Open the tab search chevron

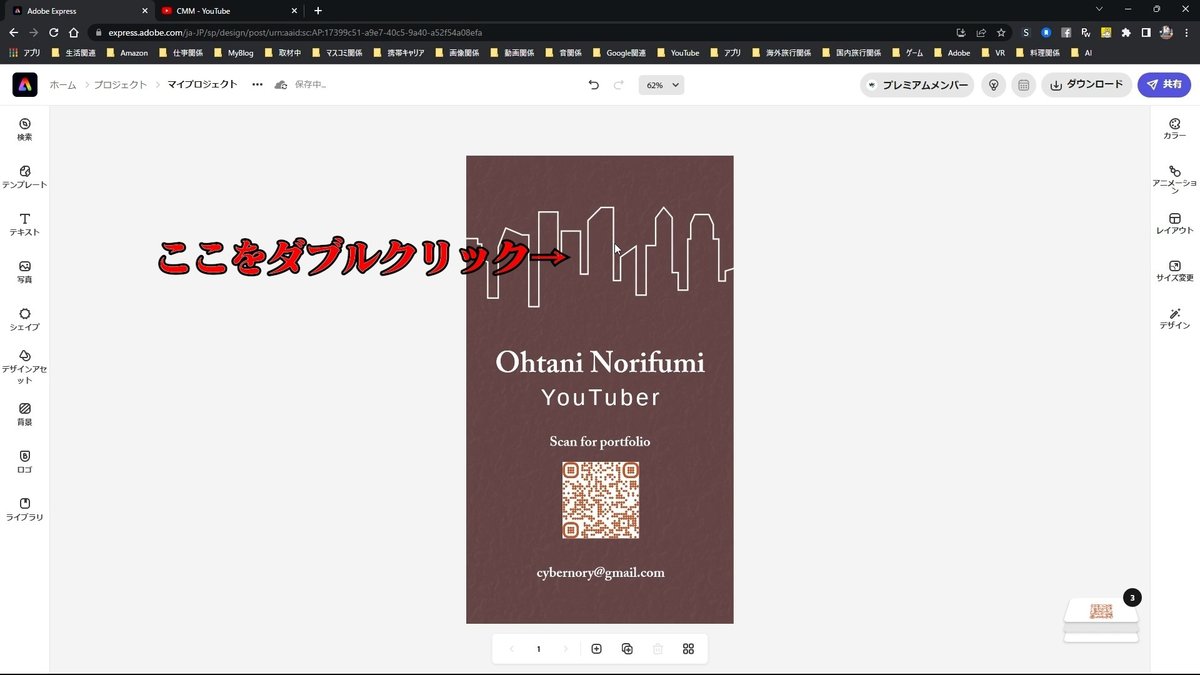click(x=1100, y=9)
